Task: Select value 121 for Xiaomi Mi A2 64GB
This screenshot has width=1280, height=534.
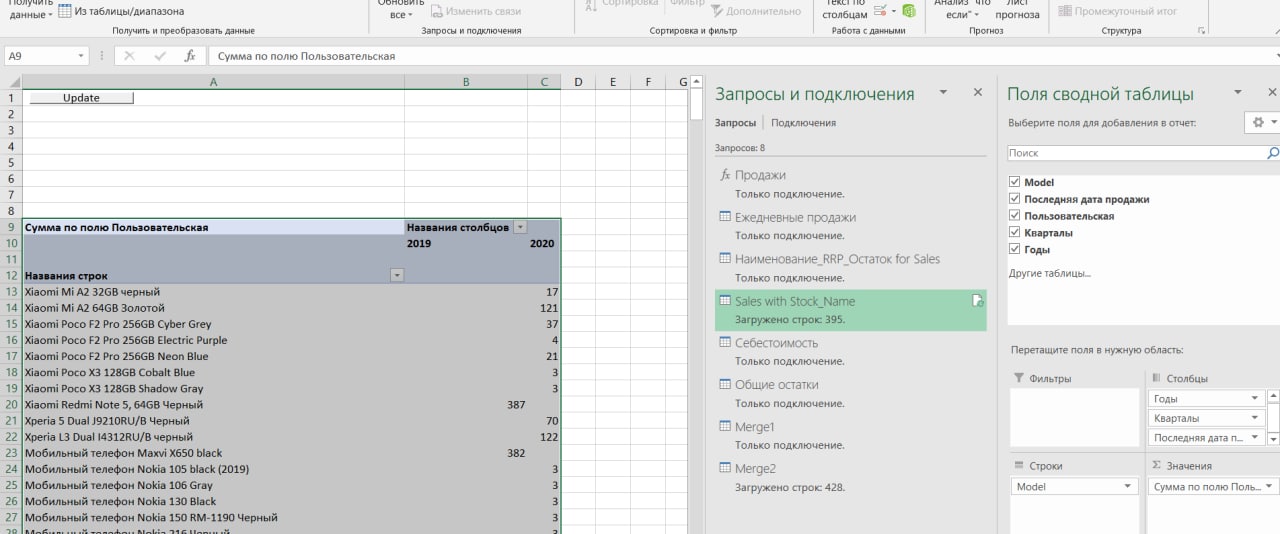Action: pos(544,308)
